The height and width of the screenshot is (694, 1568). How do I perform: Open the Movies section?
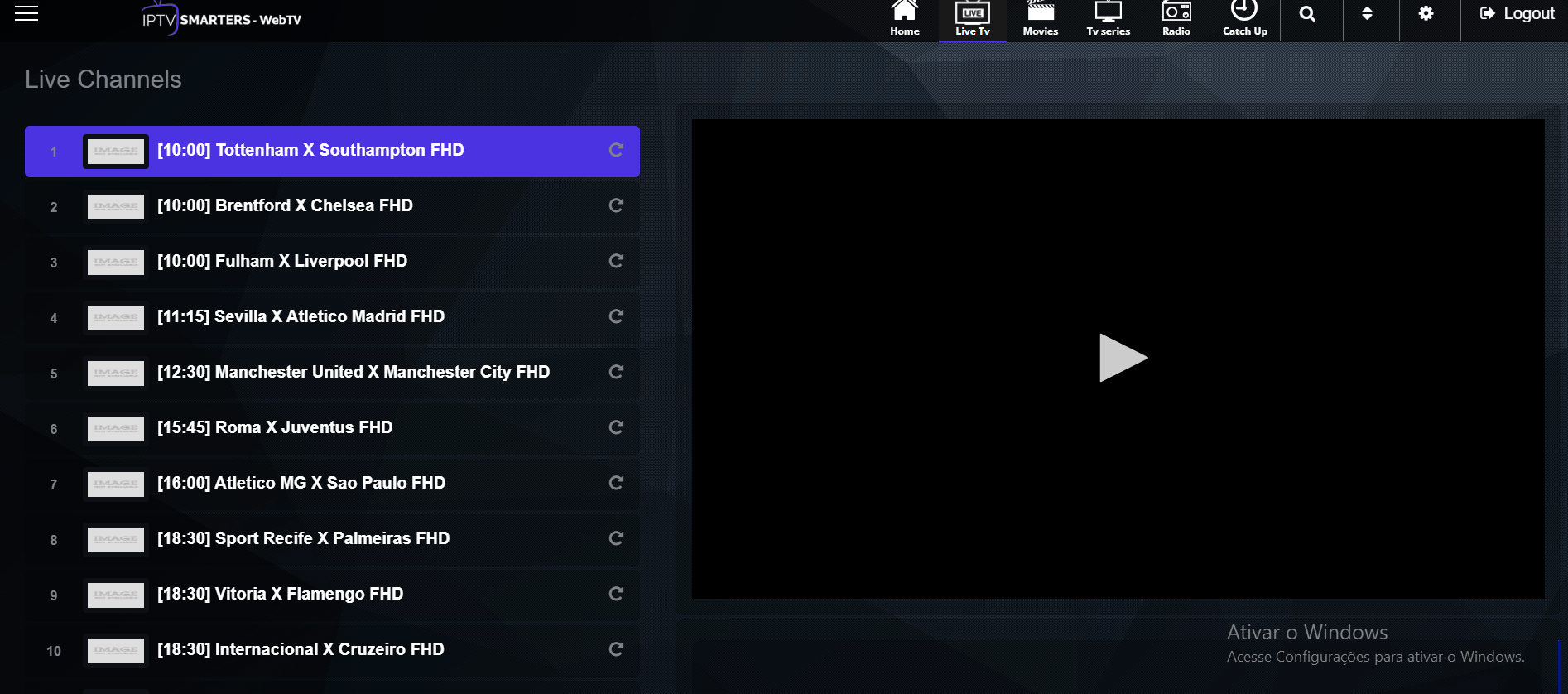coord(1040,19)
